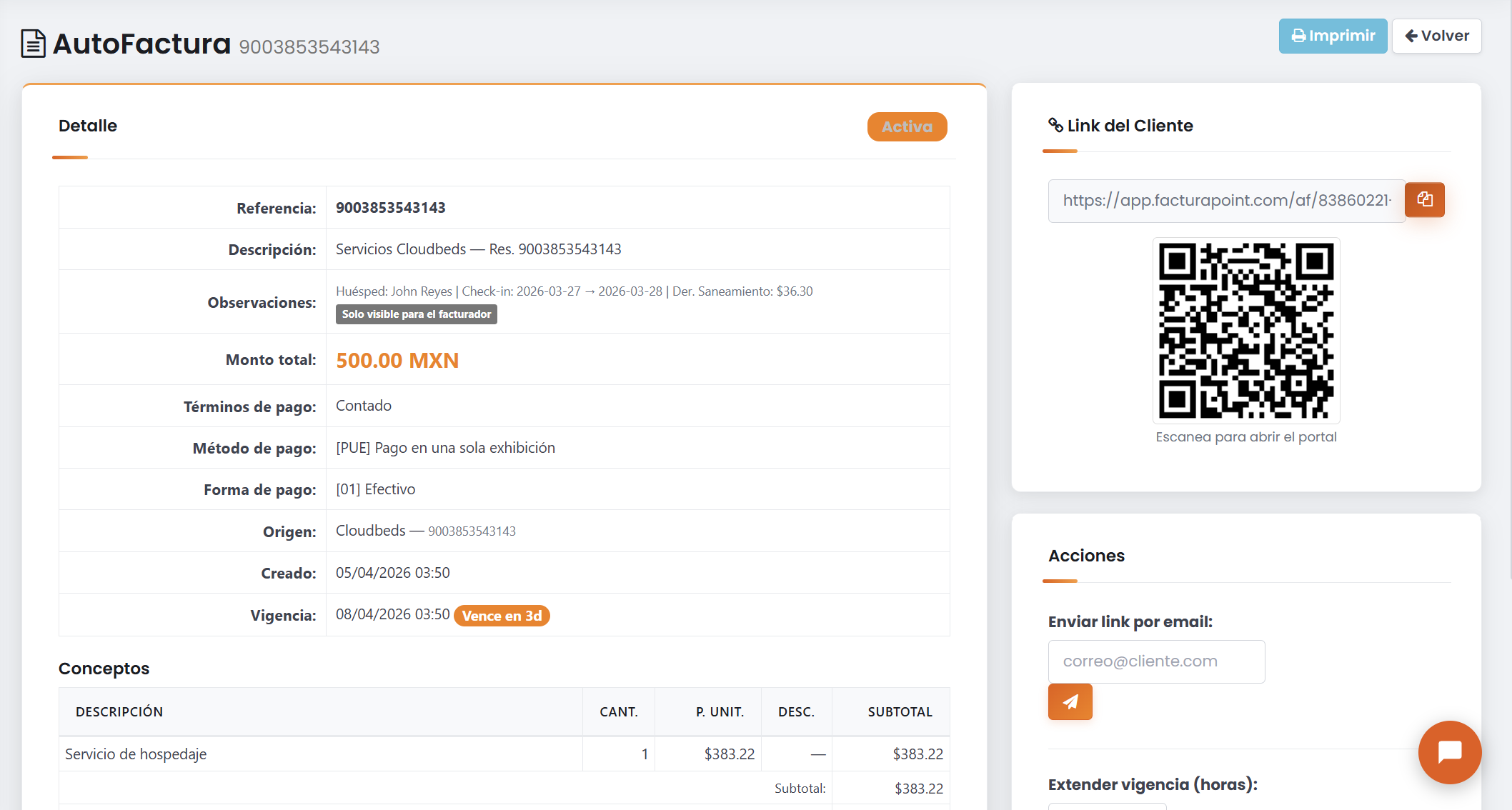
Task: Click the [01] Efectivo payment form value
Action: click(x=376, y=489)
